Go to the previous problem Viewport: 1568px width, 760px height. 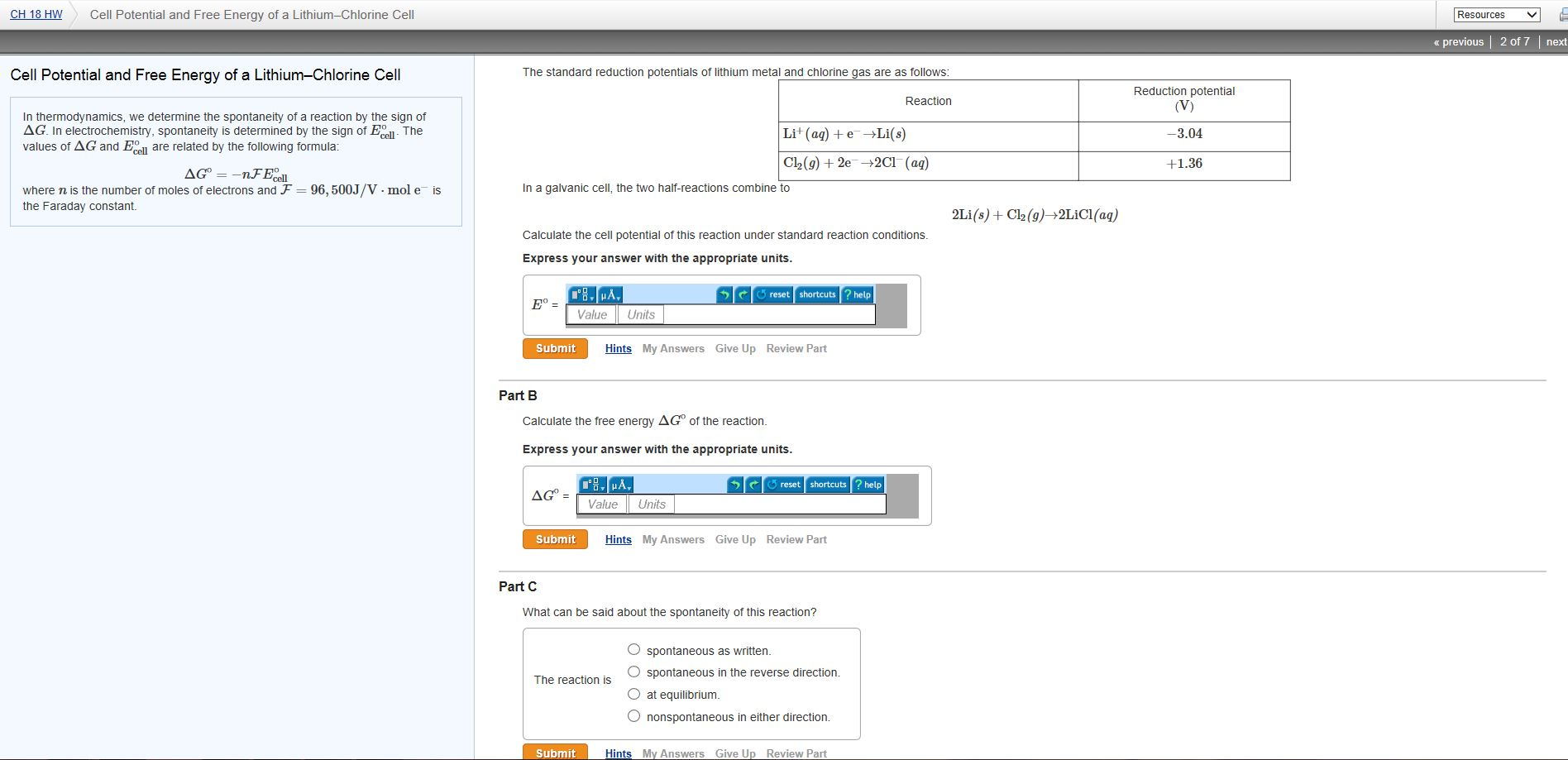1459,41
